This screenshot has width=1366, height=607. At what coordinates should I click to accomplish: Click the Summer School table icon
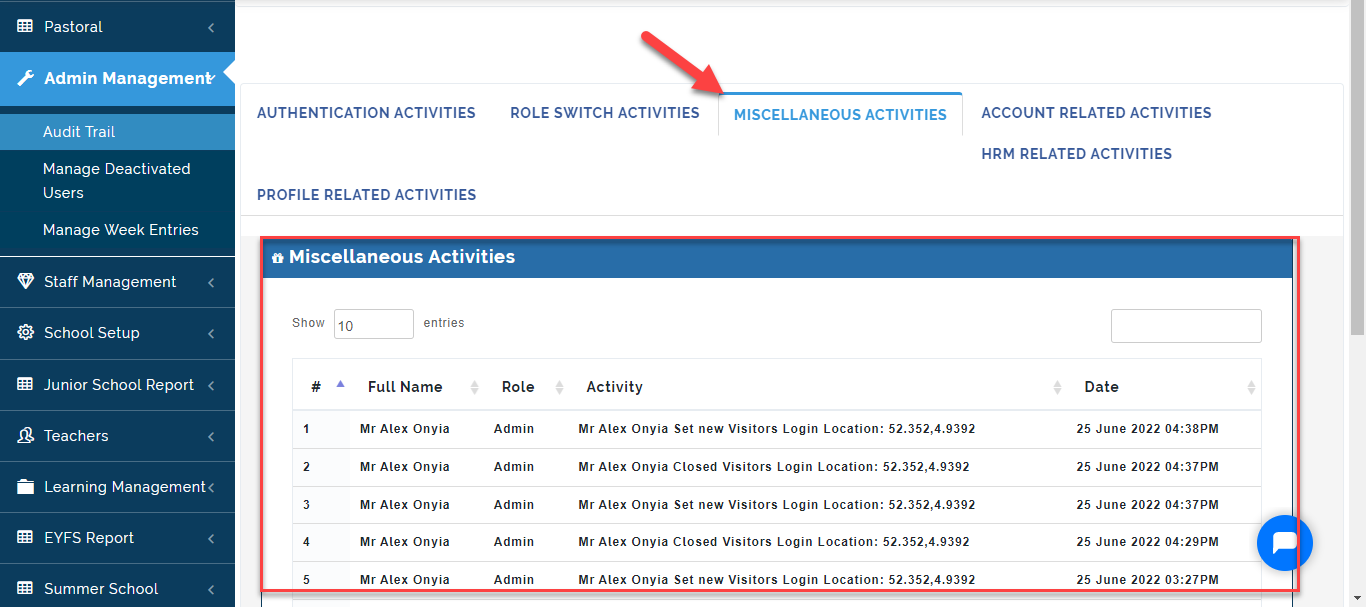coord(25,589)
